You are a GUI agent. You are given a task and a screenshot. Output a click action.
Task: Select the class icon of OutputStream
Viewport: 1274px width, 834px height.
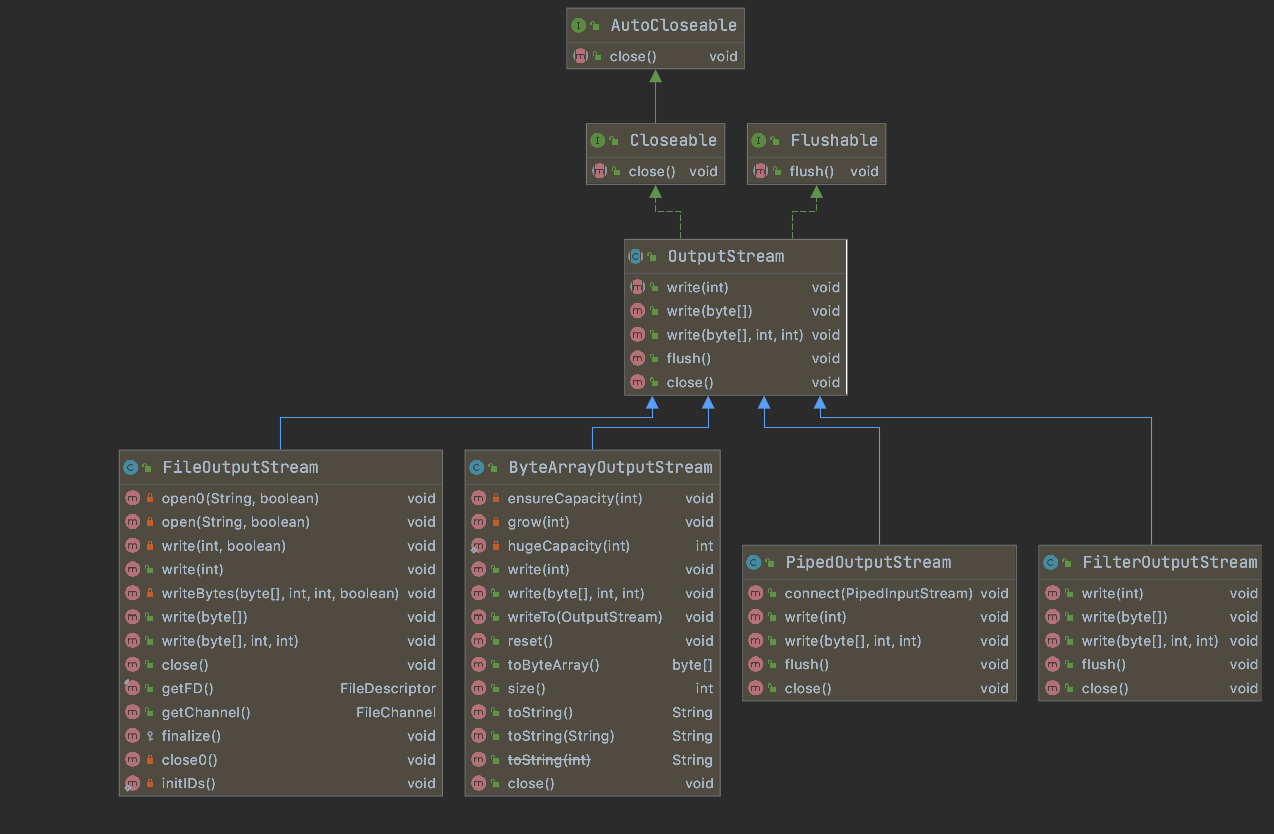point(638,257)
